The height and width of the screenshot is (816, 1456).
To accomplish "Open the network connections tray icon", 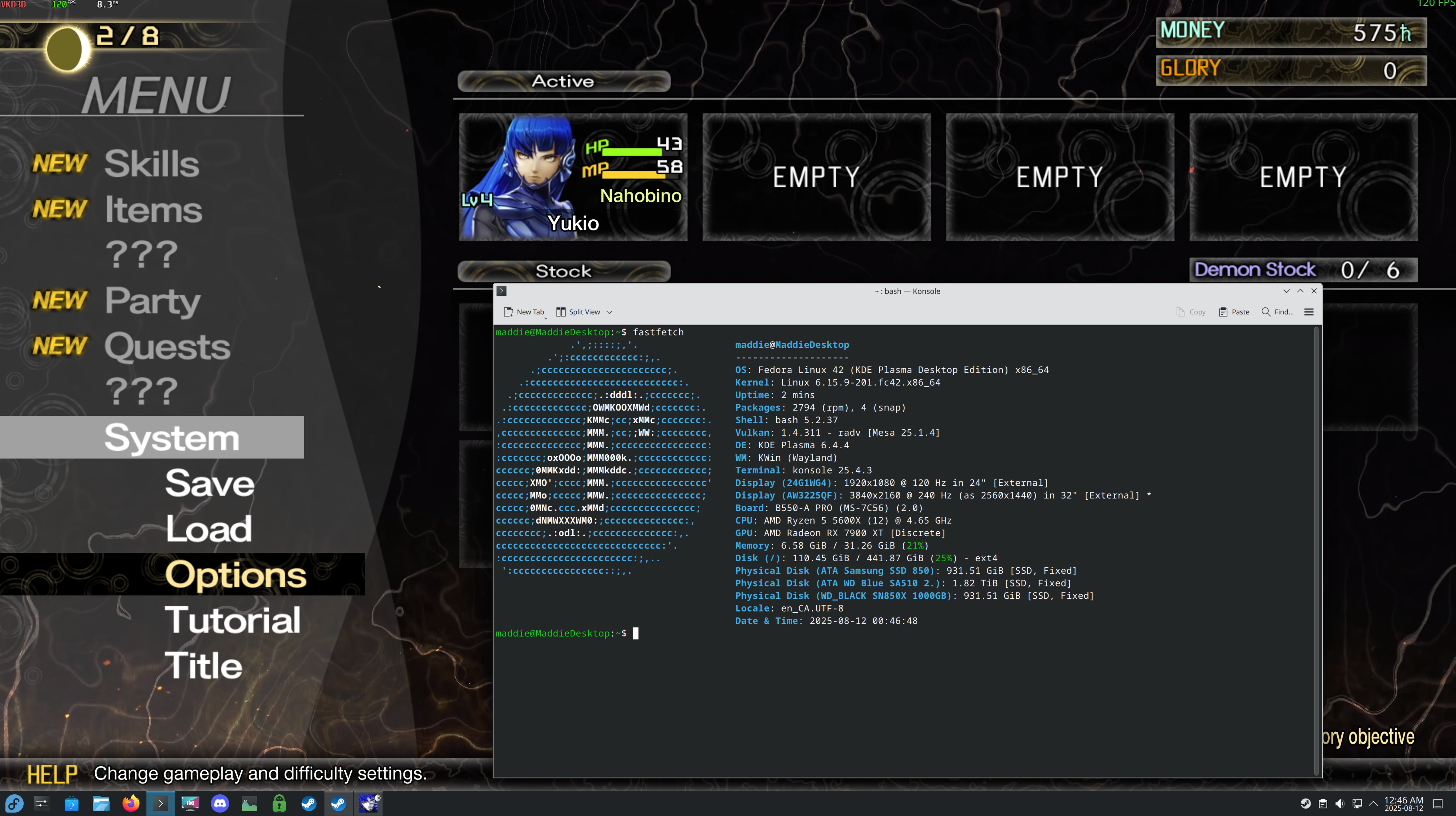I will click(x=1356, y=803).
